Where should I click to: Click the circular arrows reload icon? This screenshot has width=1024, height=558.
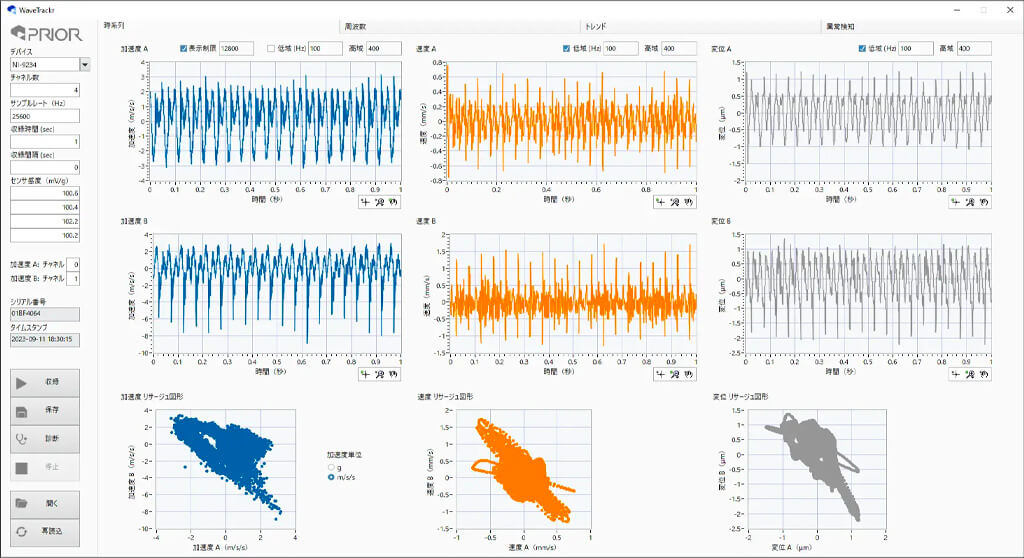pyautogui.click(x=44, y=532)
